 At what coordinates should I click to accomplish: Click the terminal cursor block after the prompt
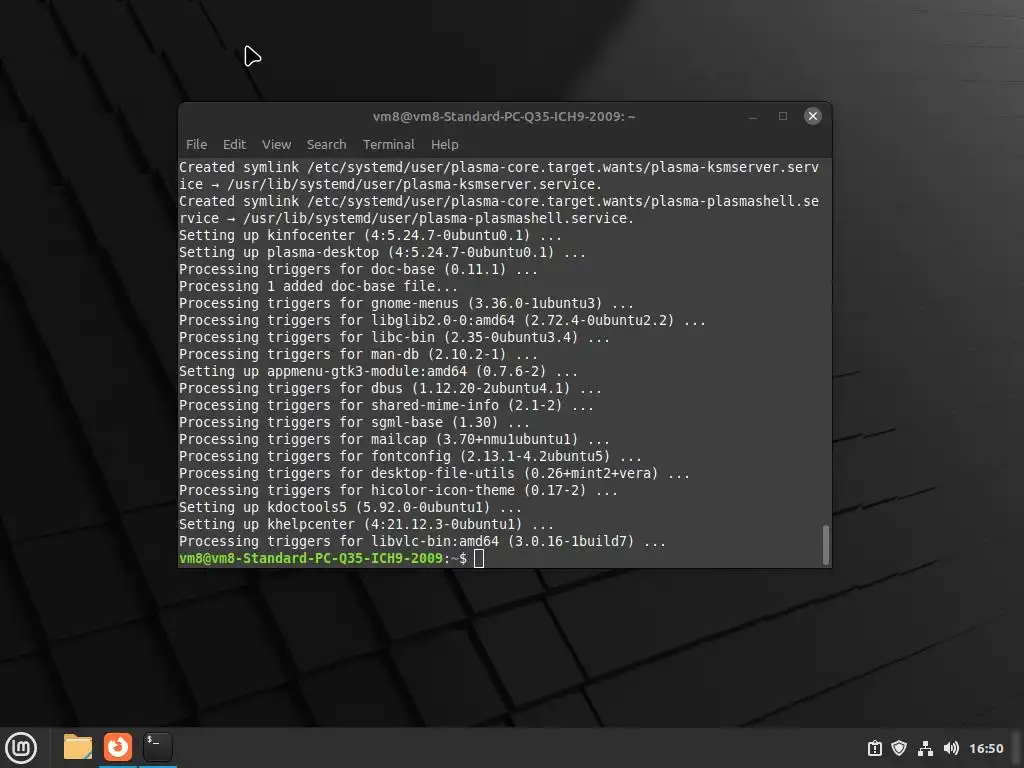[x=479, y=558]
